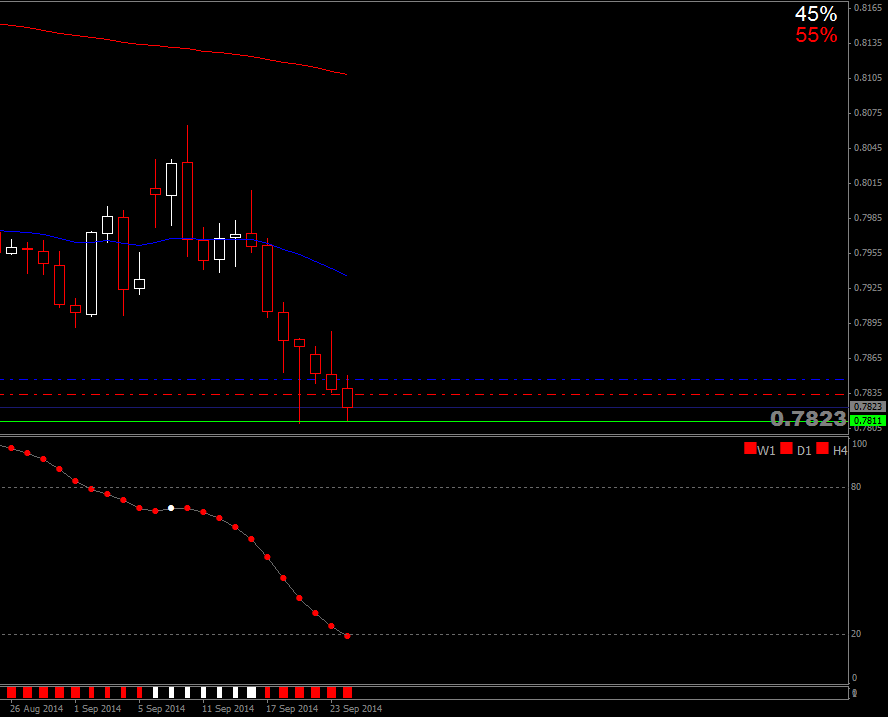888x721 pixels.
Task: Click the red H4 timeframe square
Action: pyautogui.click(x=822, y=449)
